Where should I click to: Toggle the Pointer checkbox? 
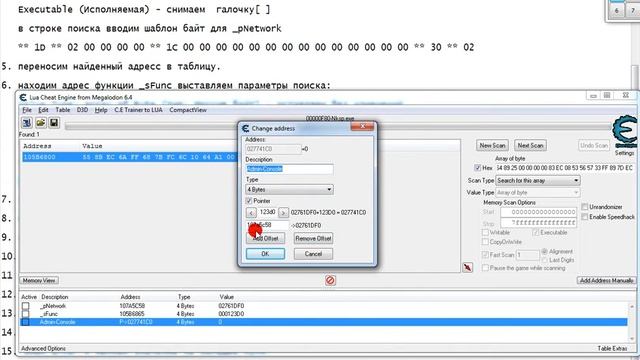pyautogui.click(x=249, y=201)
